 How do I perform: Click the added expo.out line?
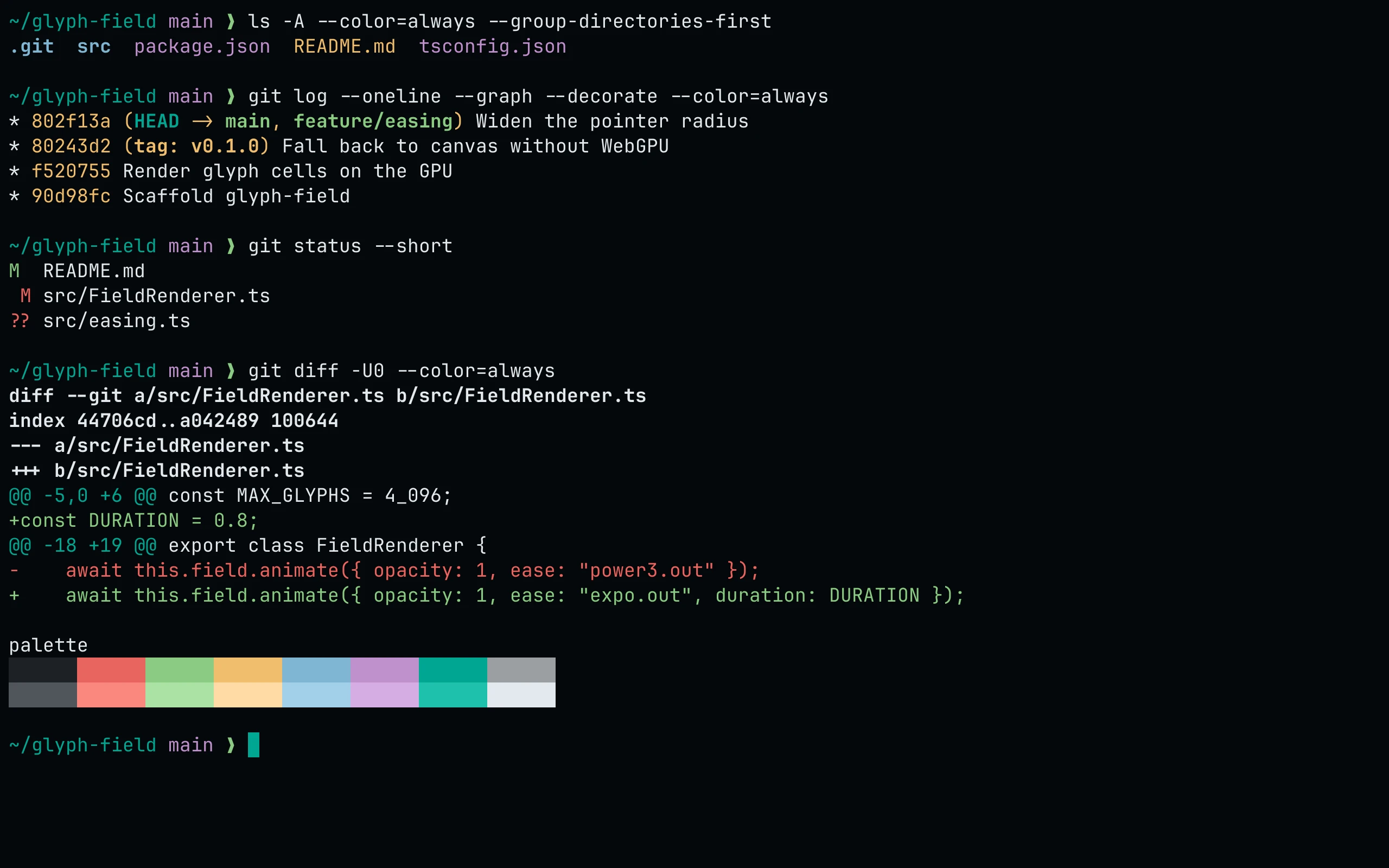point(487,596)
